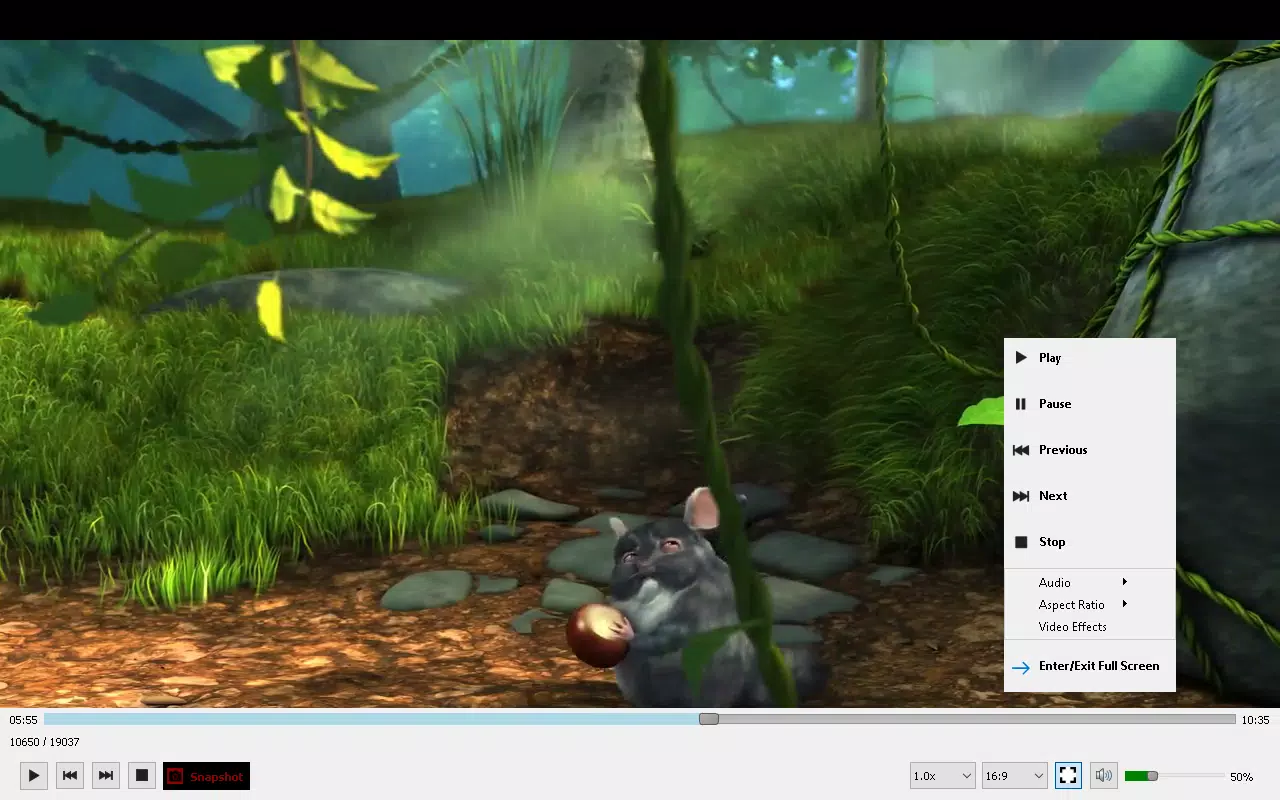
Task: Open the 1.0x playback speed dropdown
Action: (942, 776)
